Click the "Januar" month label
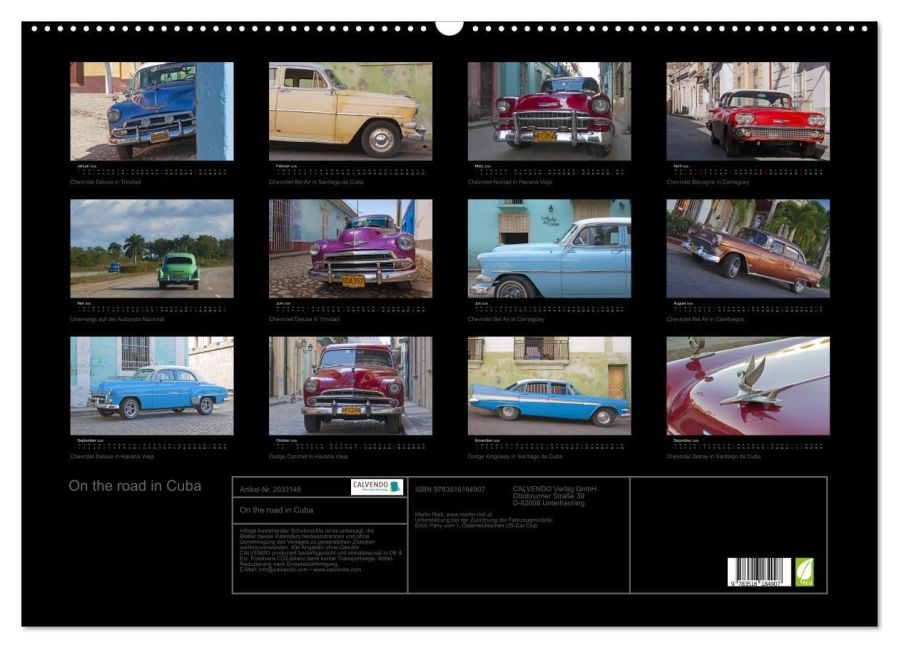This screenshot has width=899, height=648. click(83, 166)
